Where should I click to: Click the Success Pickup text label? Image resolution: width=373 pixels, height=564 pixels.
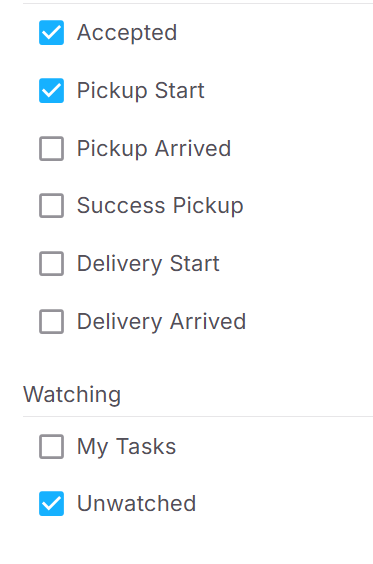tap(160, 206)
